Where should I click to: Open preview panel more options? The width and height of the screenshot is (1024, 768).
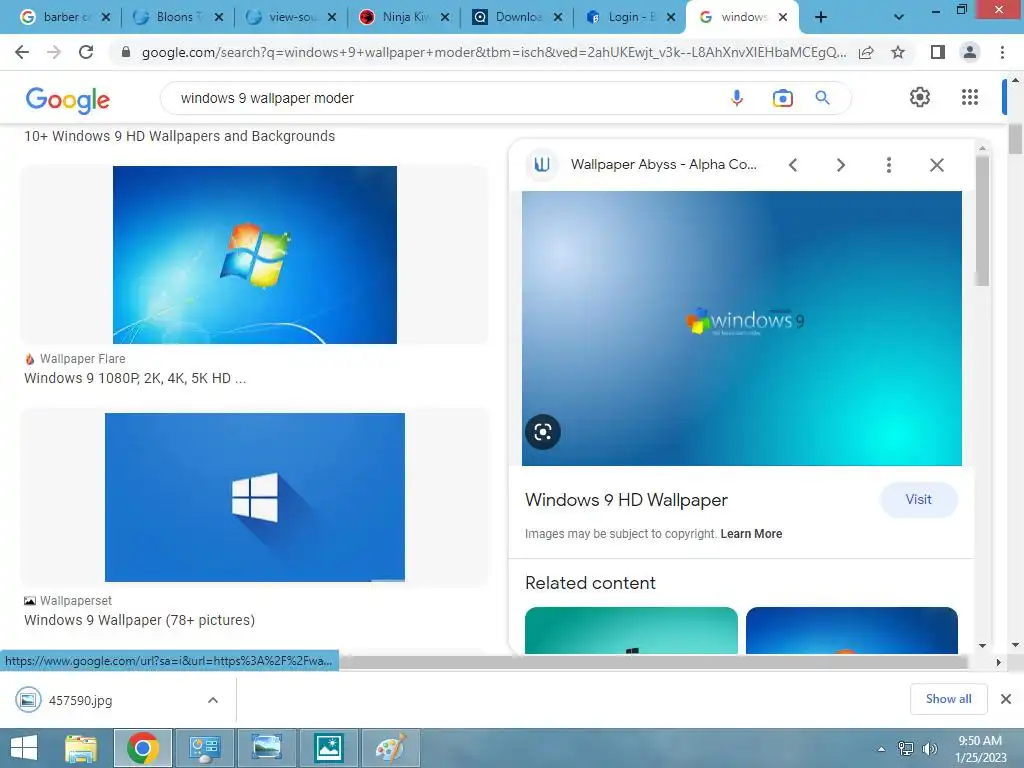click(x=888, y=165)
